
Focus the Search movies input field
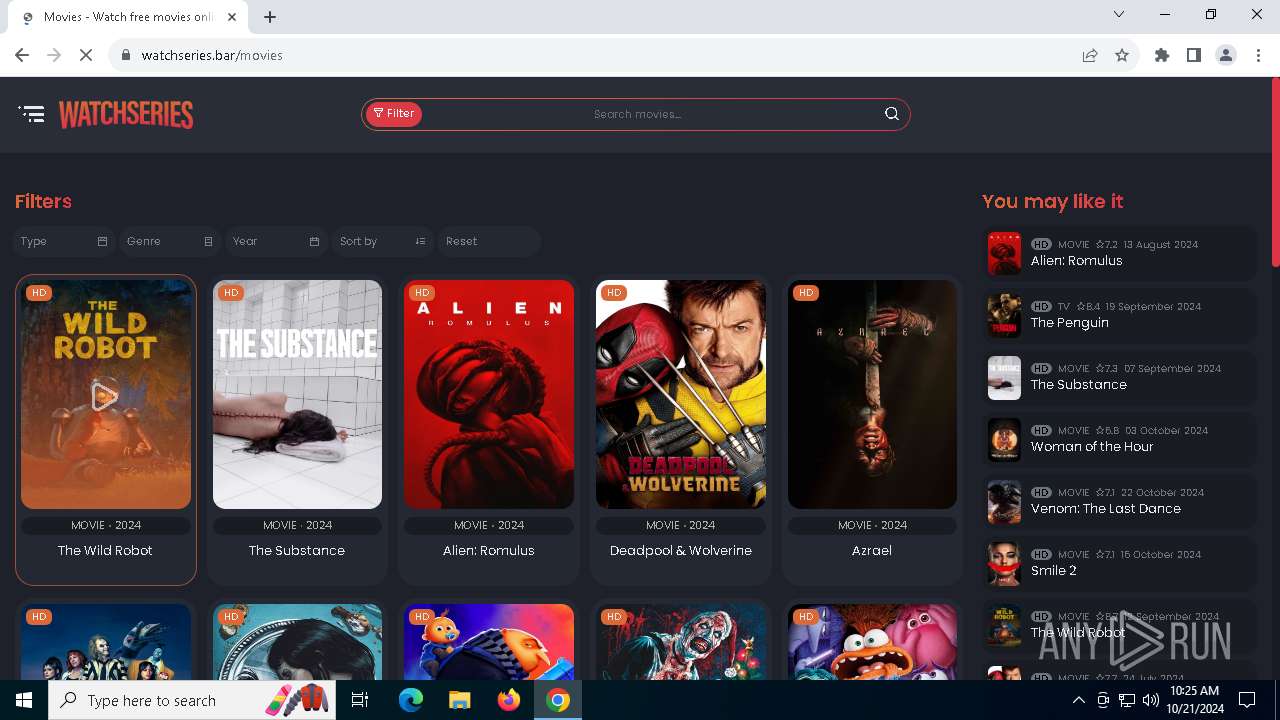[638, 114]
